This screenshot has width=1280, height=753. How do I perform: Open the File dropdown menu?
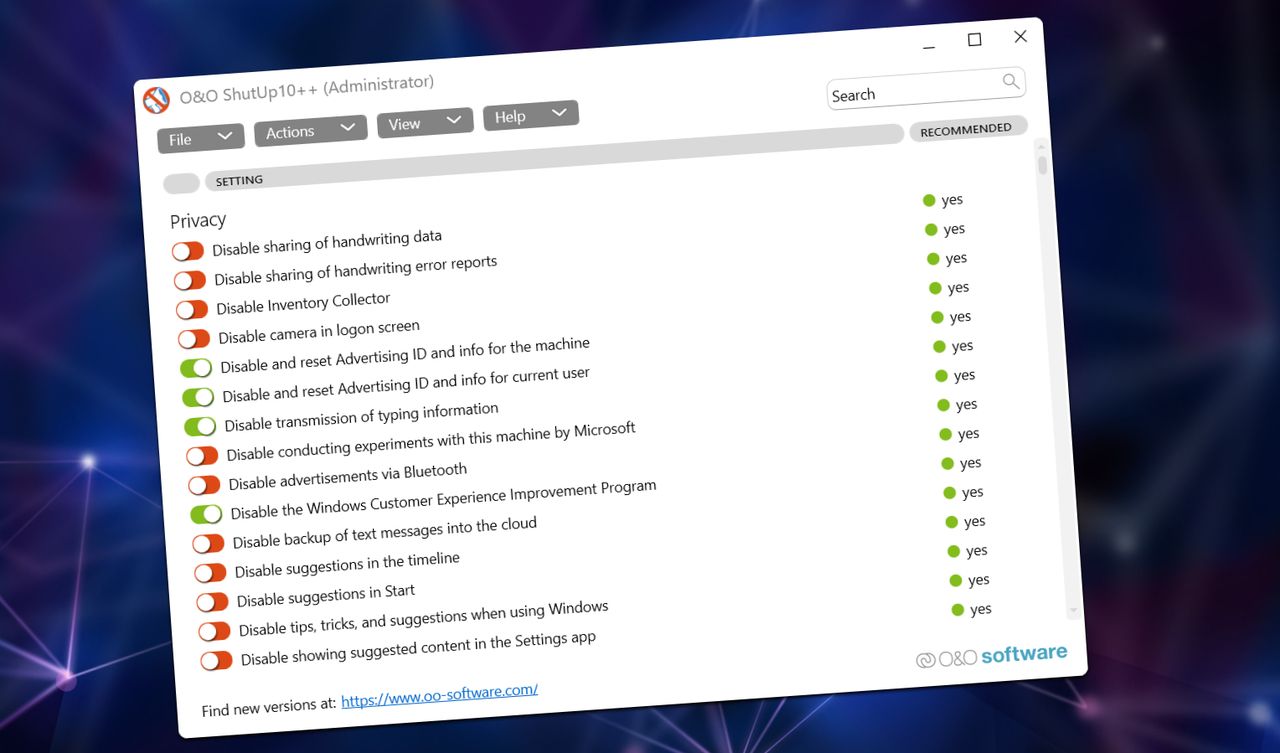(200, 138)
